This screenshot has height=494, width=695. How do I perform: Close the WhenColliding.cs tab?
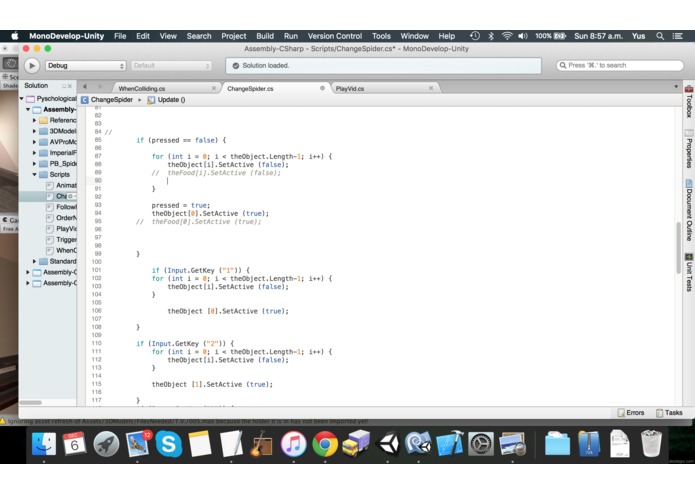214,88
